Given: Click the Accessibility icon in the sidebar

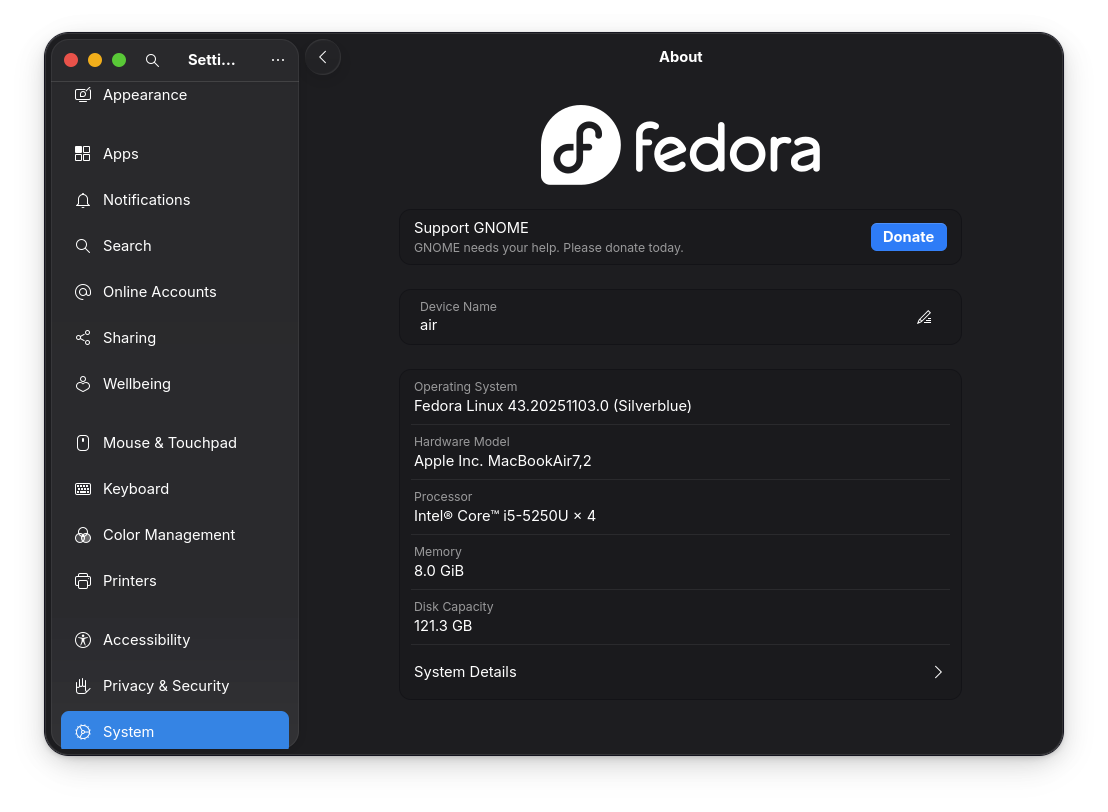Looking at the screenshot, I should click(82, 640).
